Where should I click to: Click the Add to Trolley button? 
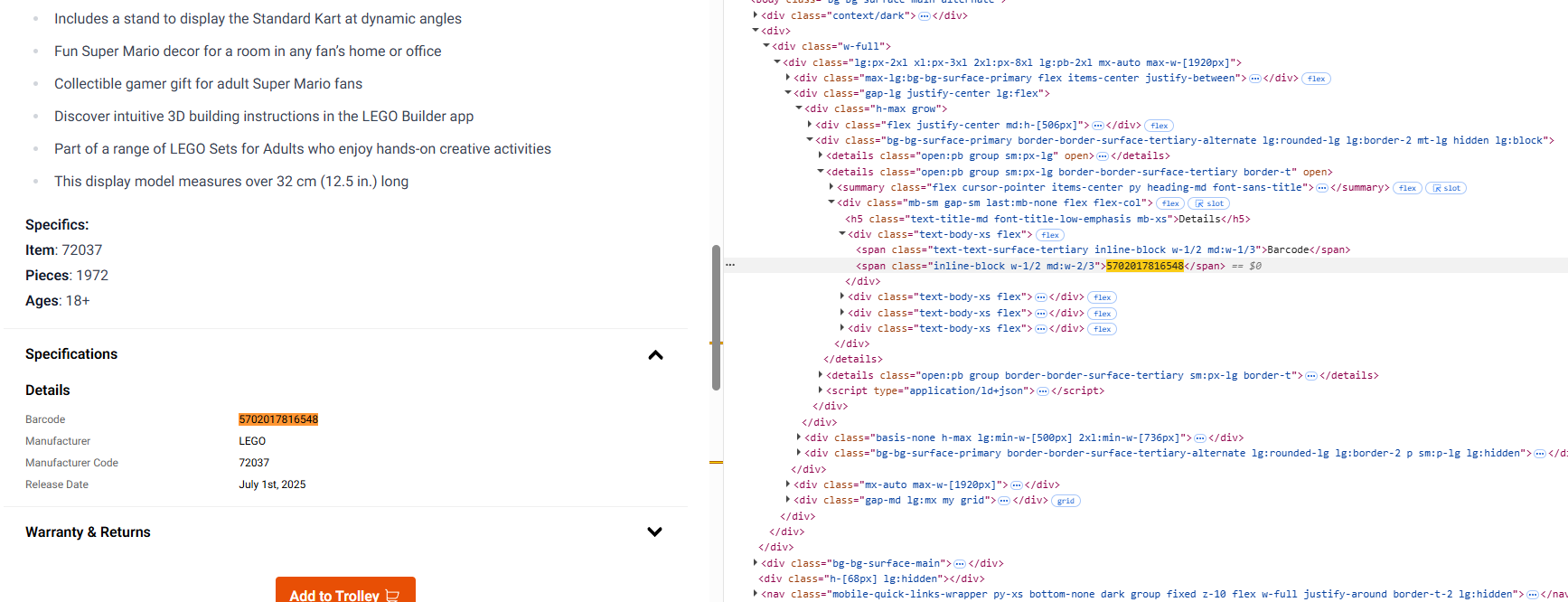click(345, 590)
